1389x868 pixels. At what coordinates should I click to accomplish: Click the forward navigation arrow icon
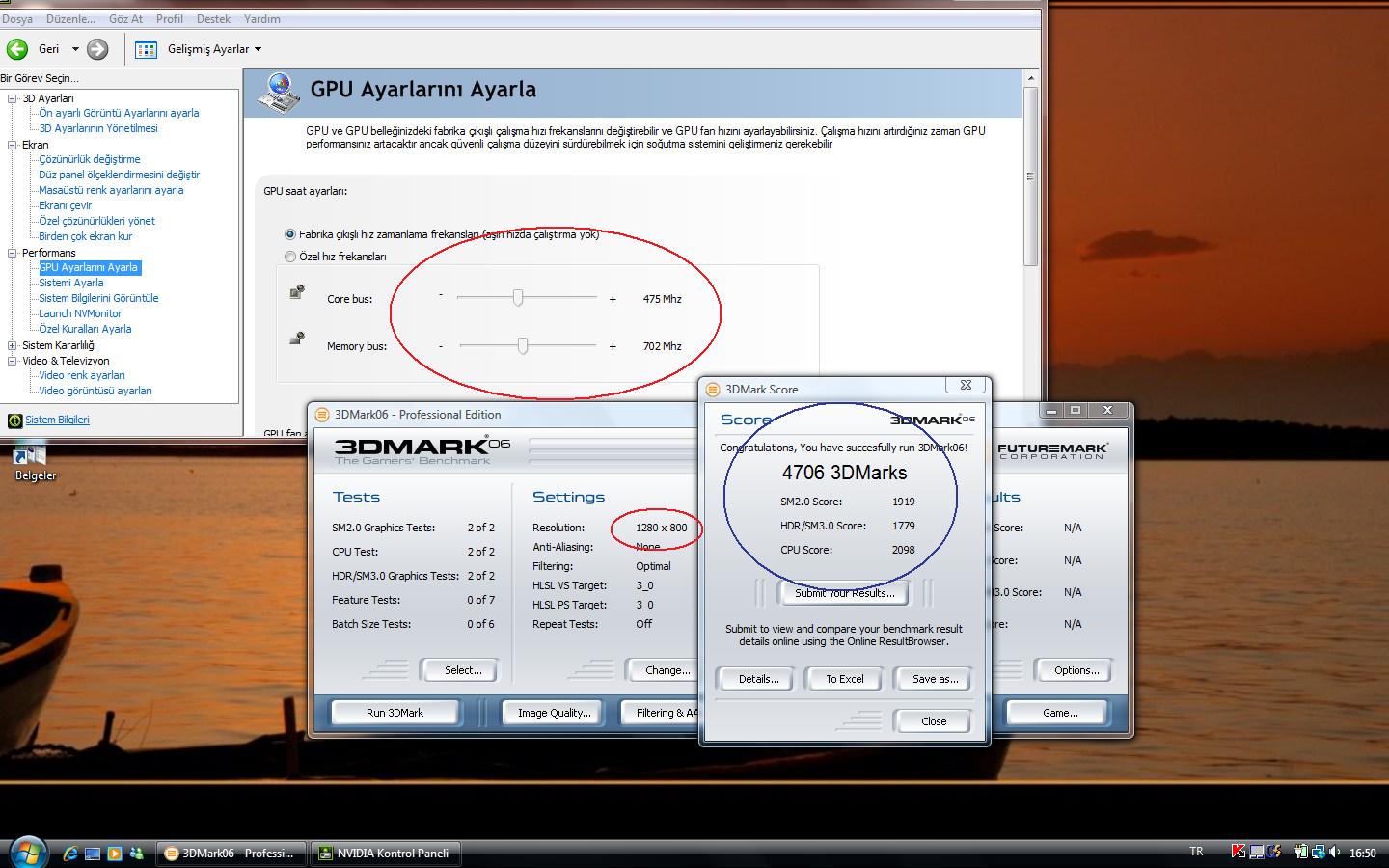point(97,49)
